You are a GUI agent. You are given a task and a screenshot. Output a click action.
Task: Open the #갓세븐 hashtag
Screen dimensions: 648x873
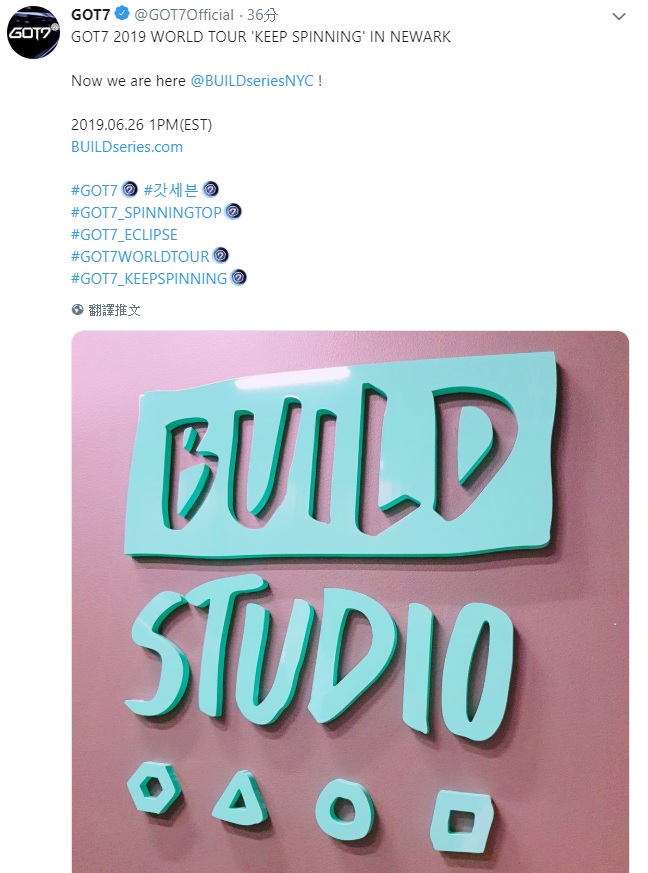[x=171, y=190]
